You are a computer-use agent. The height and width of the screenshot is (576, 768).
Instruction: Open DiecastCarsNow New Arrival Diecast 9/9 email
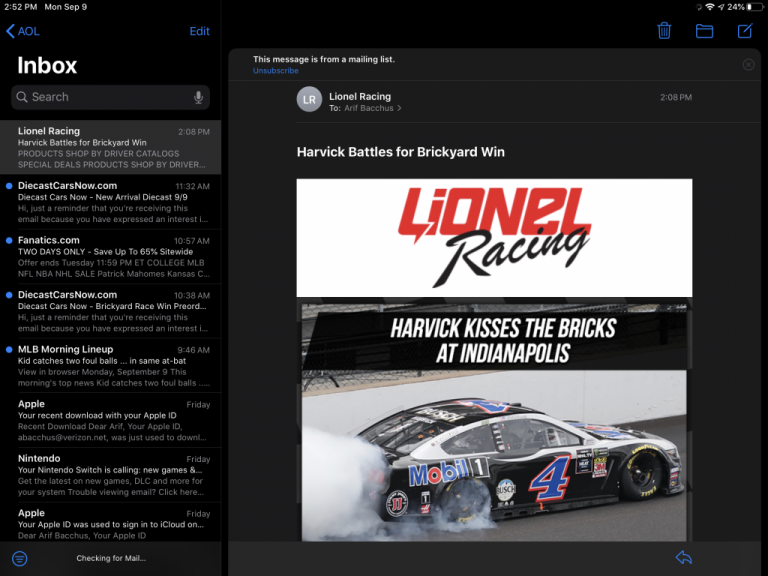[x=111, y=202]
